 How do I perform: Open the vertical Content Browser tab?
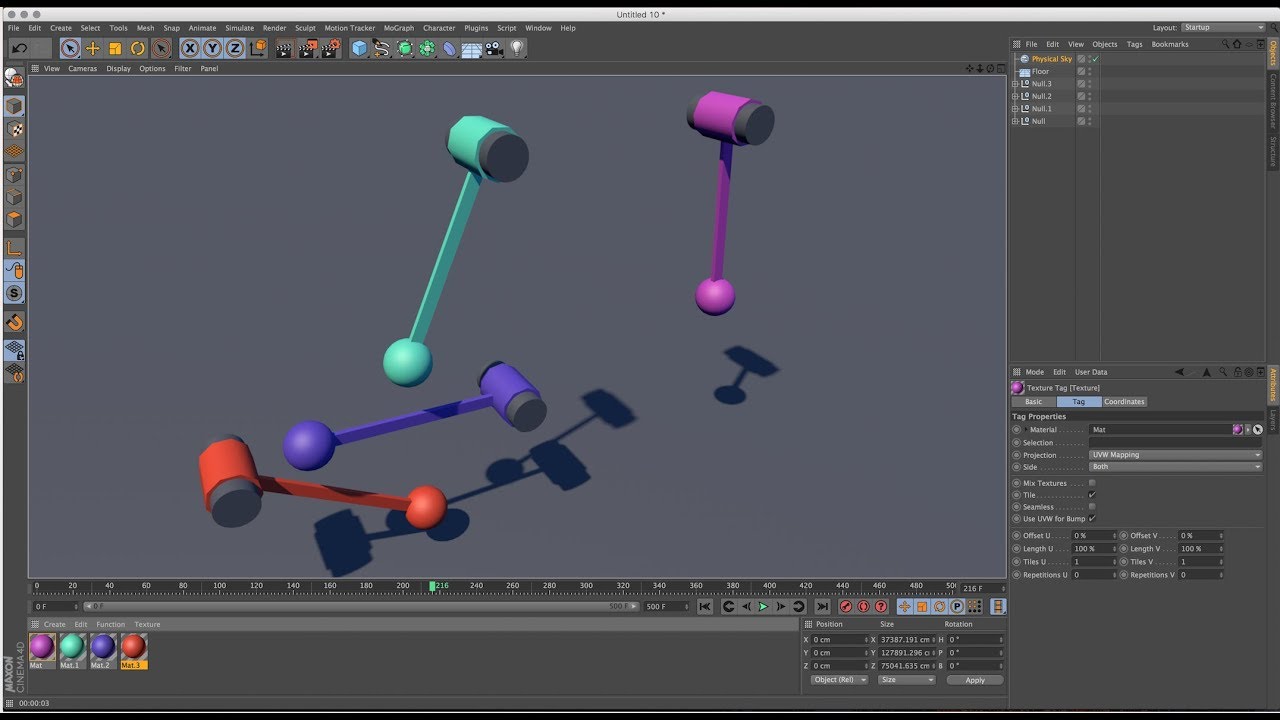1274,100
